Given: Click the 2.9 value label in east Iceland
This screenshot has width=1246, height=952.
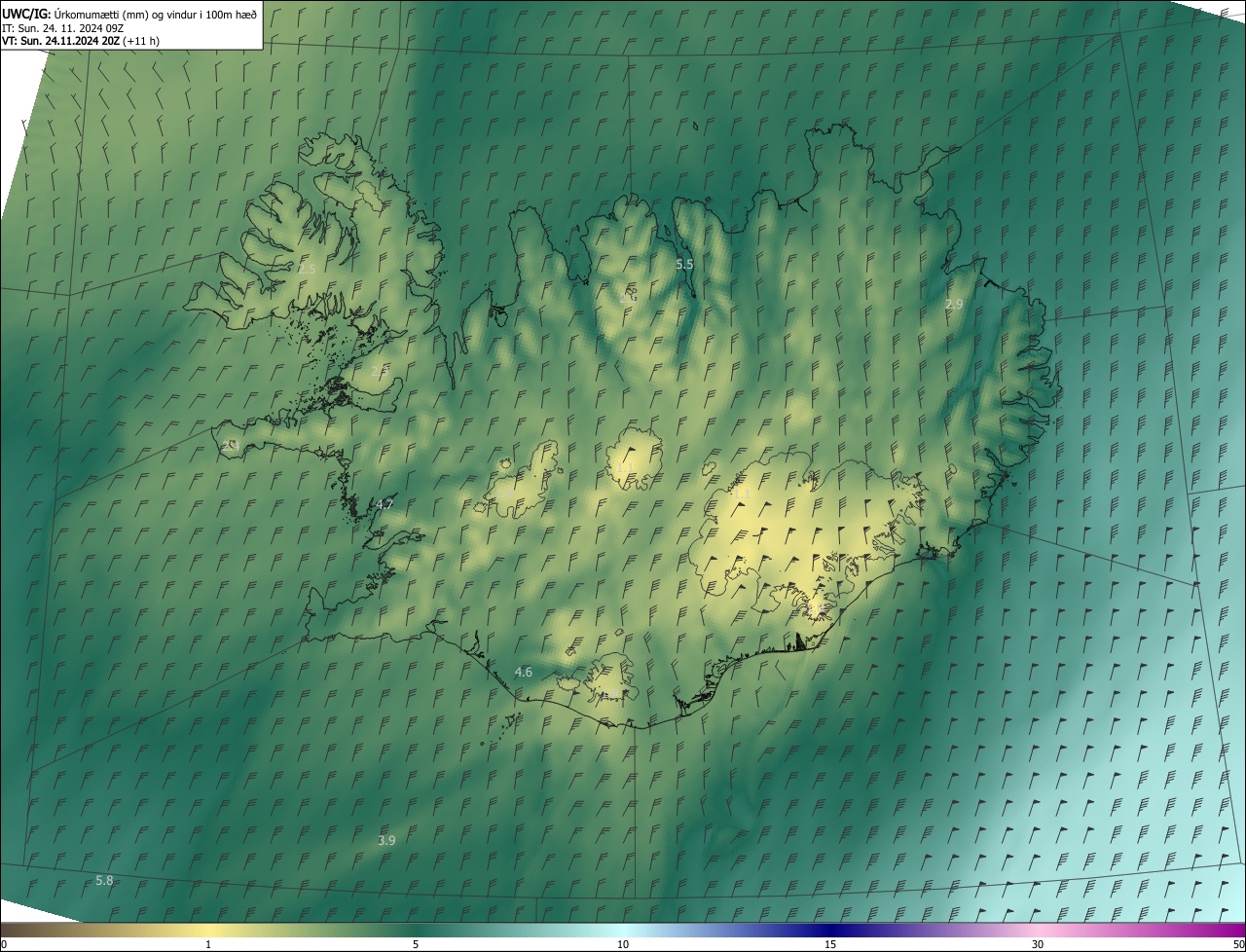Looking at the screenshot, I should tap(954, 304).
